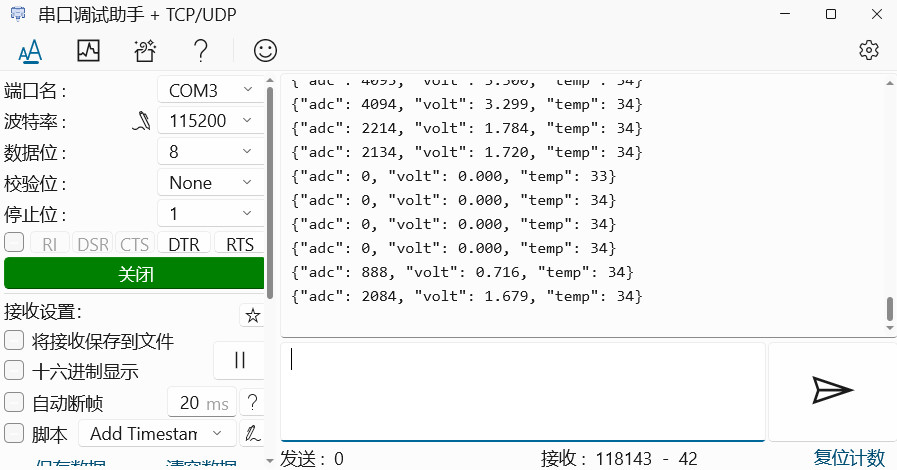Enable hexadecimal display checkbox
897x470 pixels.
pyautogui.click(x=14, y=371)
